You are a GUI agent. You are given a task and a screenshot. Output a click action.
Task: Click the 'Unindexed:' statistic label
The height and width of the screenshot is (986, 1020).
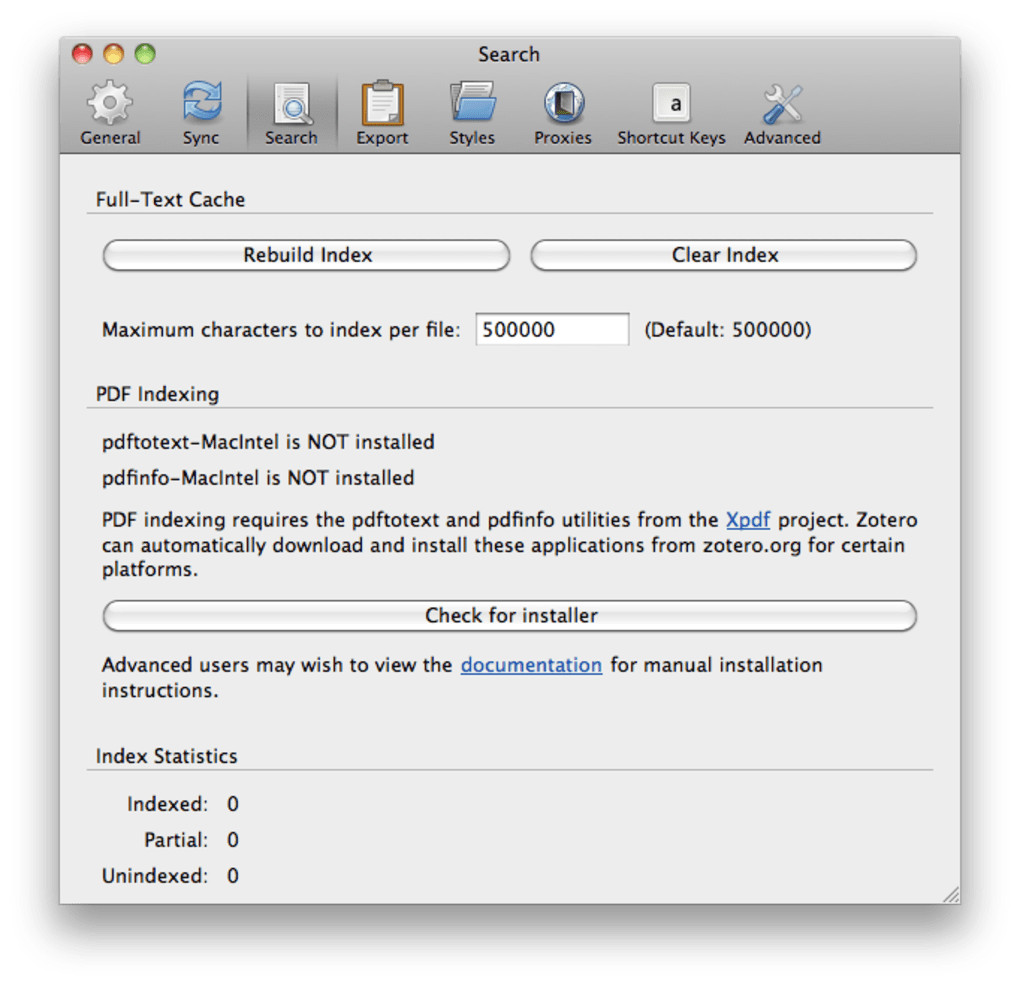(155, 876)
